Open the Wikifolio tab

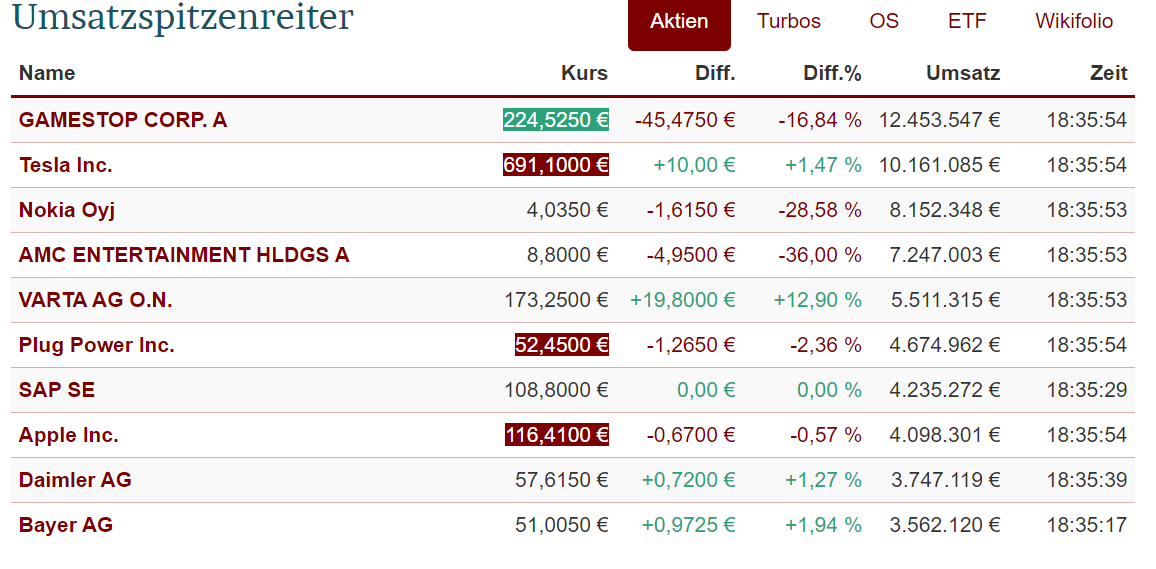[x=1074, y=22]
